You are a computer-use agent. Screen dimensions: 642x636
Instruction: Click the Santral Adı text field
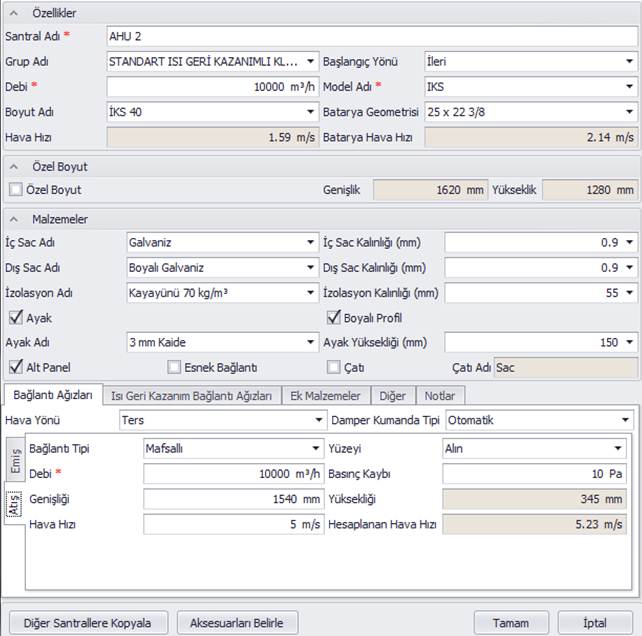(x=370, y=36)
